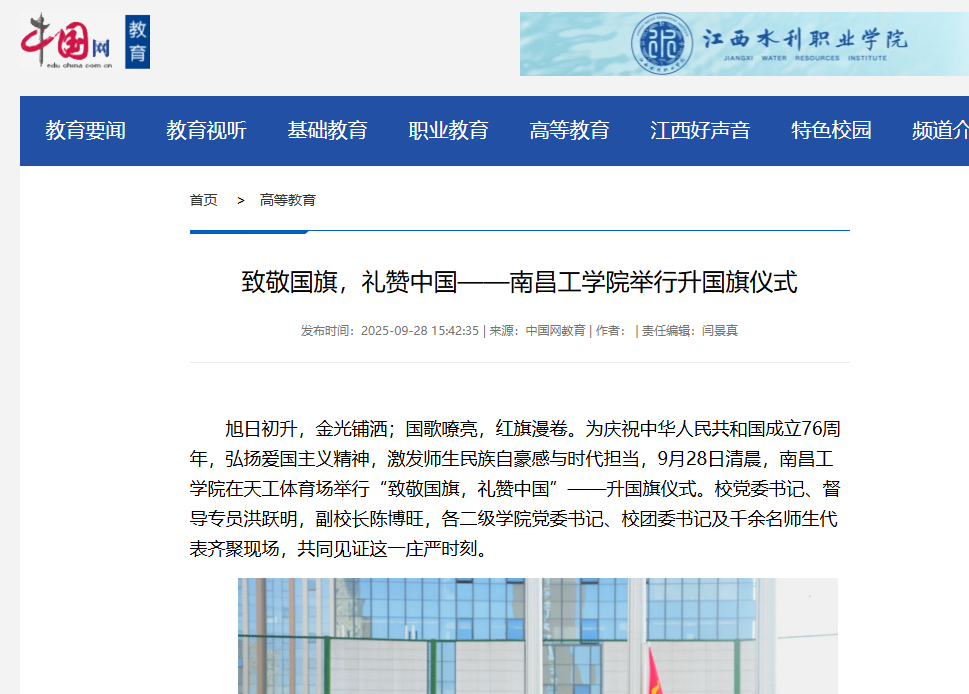Go to the 职业教育 channel
Viewport: 969px width, 694px height.
coord(448,130)
